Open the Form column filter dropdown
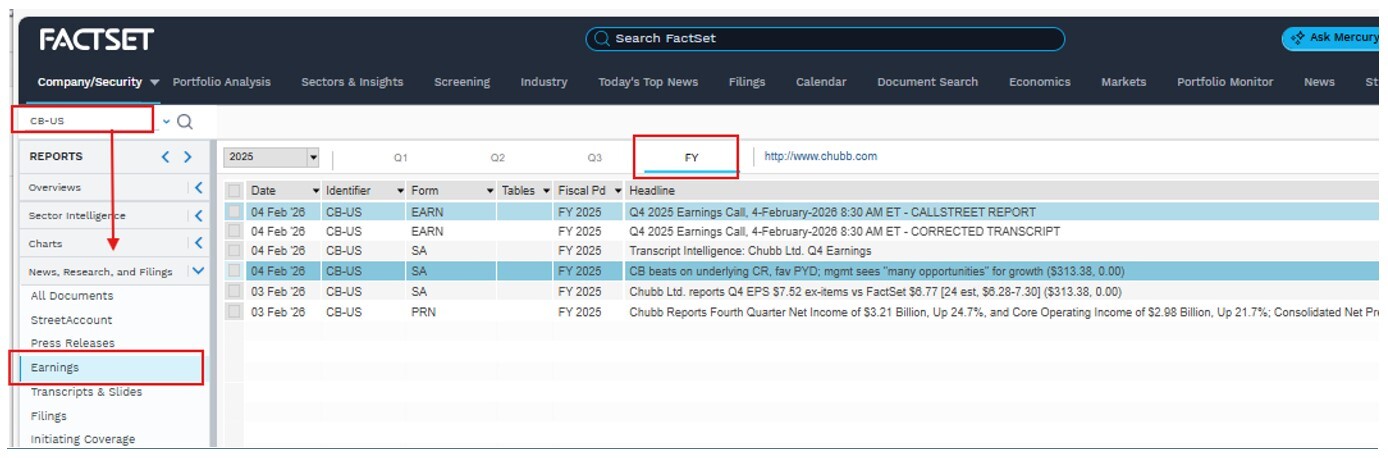 490,190
